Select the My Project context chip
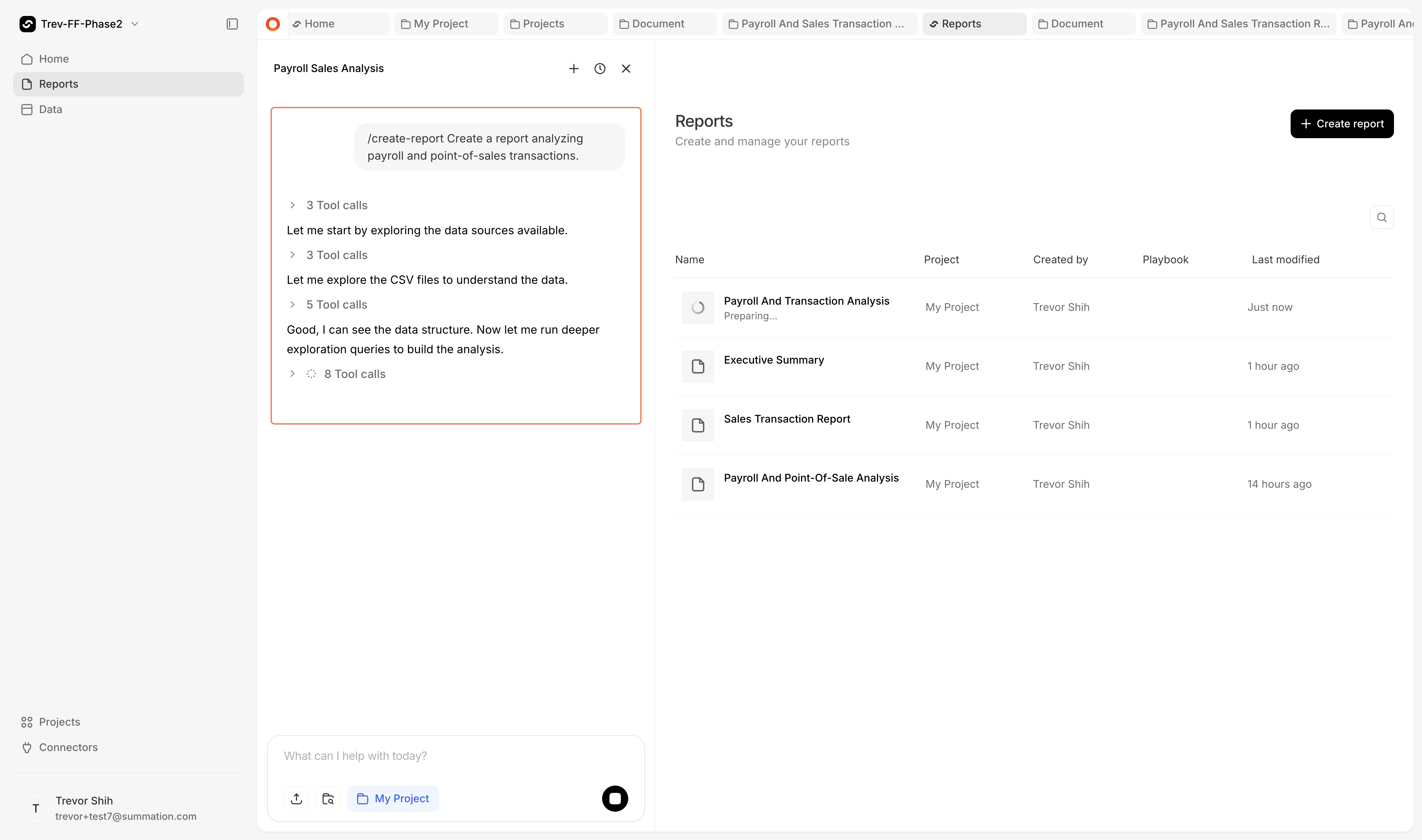This screenshot has width=1422, height=840. coord(393,799)
